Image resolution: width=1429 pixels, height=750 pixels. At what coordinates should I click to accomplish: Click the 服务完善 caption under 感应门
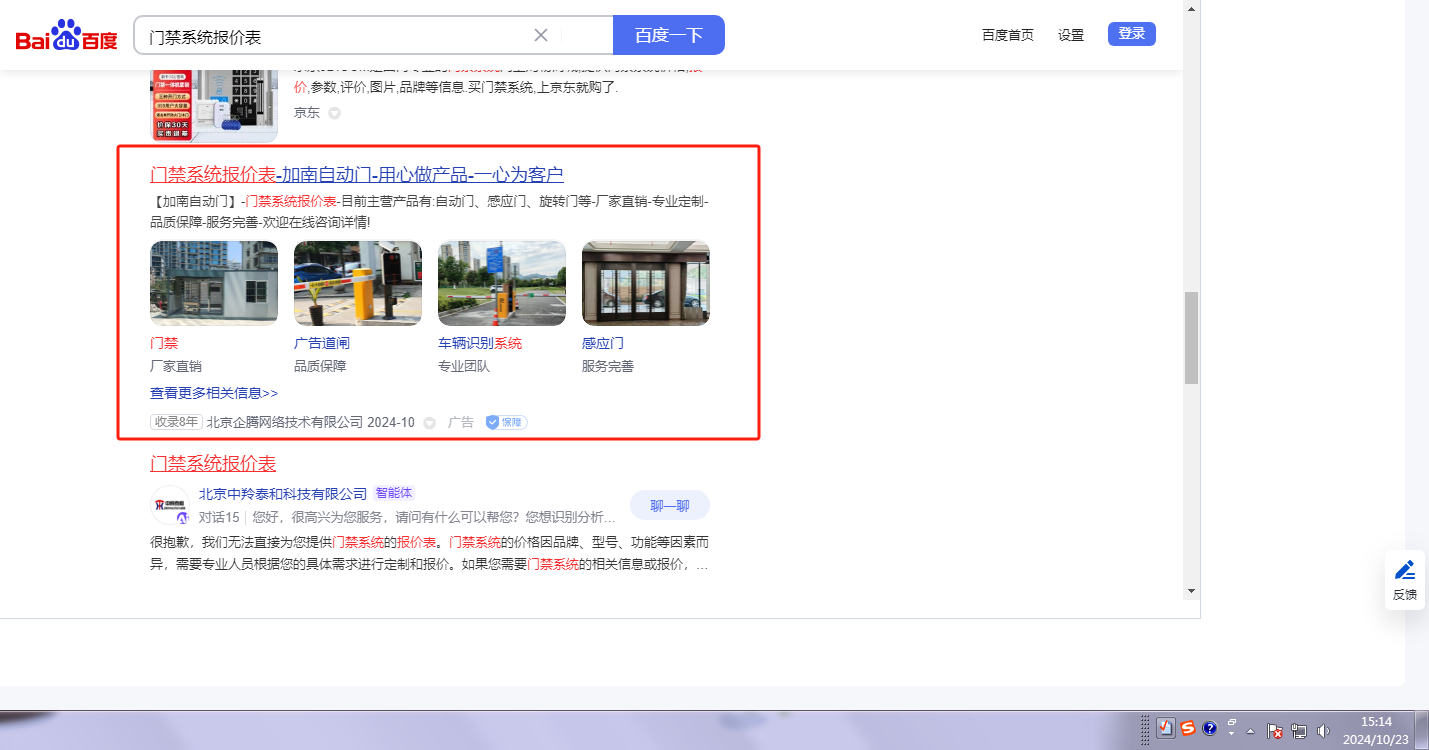click(x=608, y=366)
